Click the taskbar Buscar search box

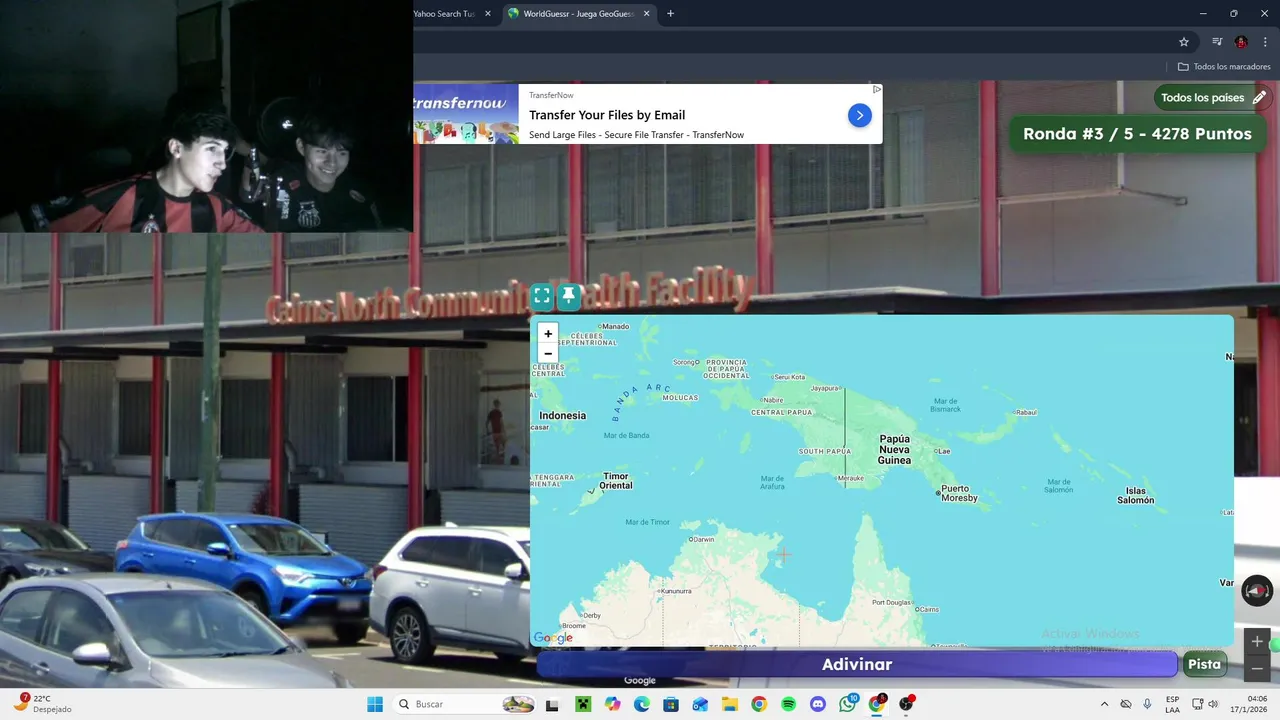pos(465,704)
